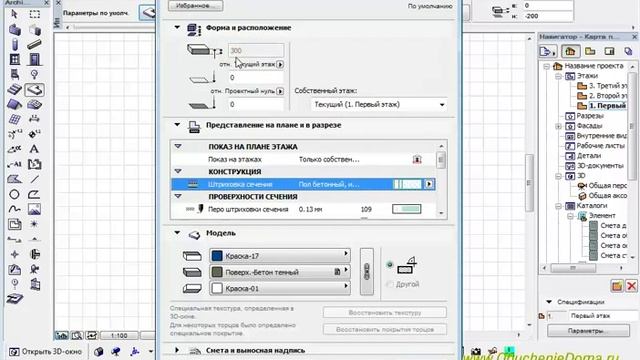This screenshot has height=360, width=640.
Task: Click the new folder icon beside red X
Action: (617, 286)
